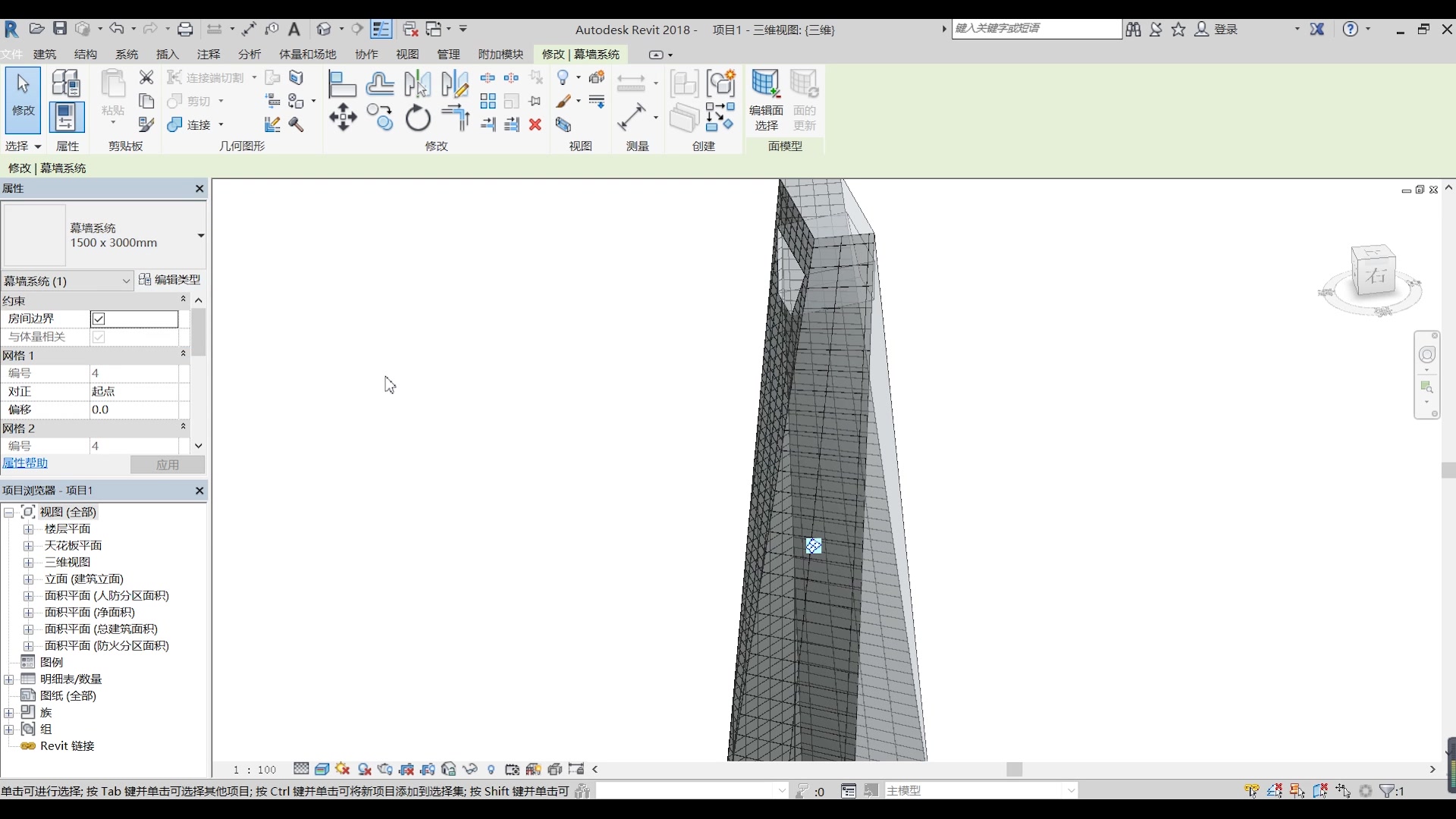Click the red X delete tool in 修改 panel
Screen dimensions: 1456x819
tap(535, 124)
